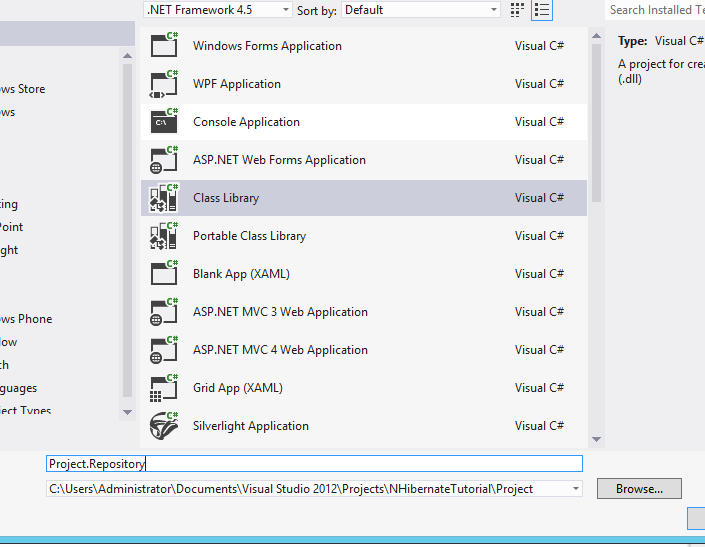Choose the Console Application template icon
The width and height of the screenshot is (705, 547).
point(164,121)
